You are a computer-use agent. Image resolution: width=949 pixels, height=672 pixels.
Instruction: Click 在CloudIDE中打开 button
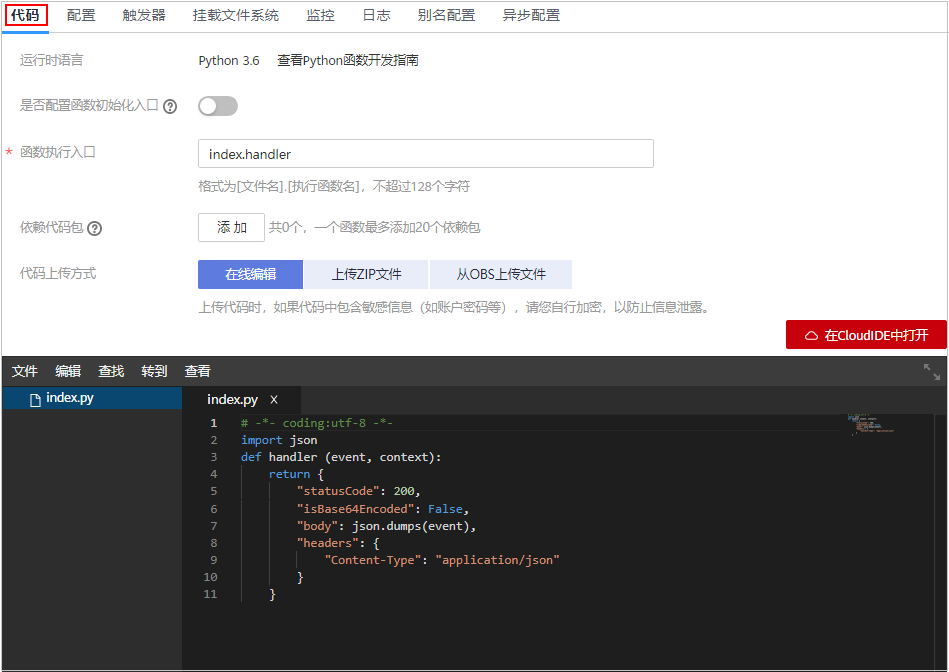pos(866,335)
